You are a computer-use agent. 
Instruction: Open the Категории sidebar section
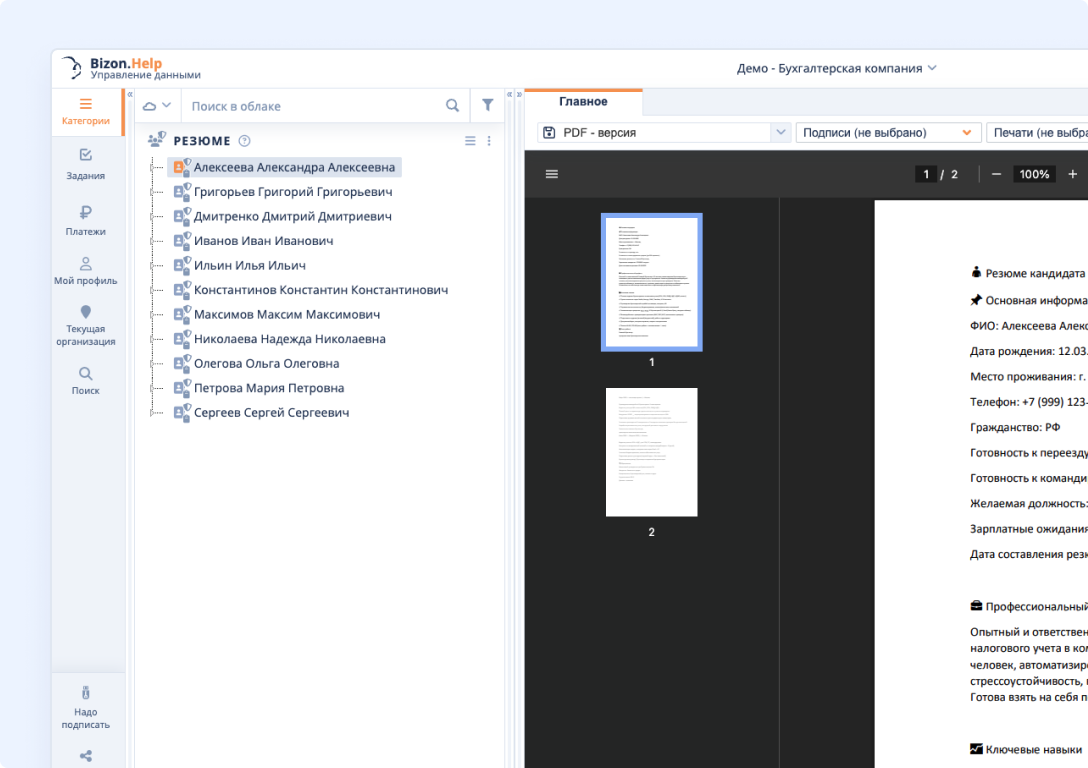click(x=85, y=111)
